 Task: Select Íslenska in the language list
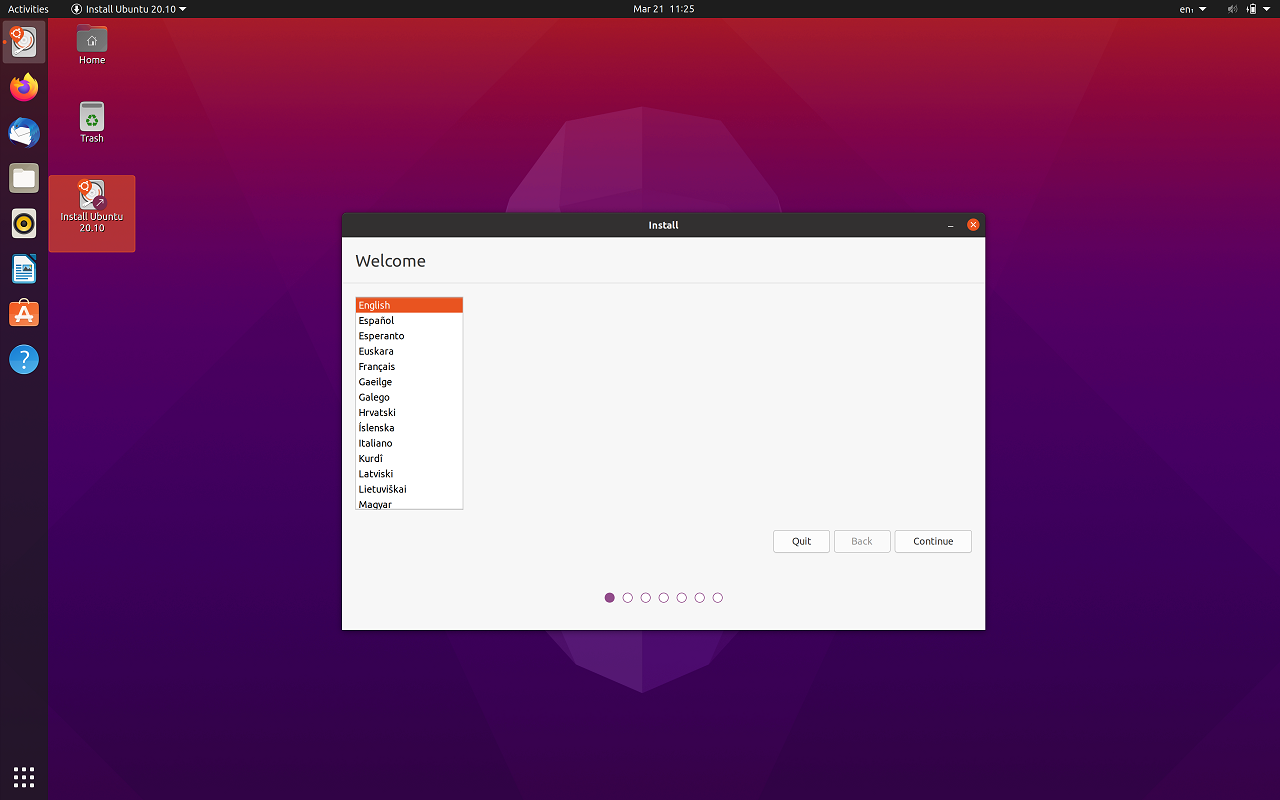click(409, 428)
